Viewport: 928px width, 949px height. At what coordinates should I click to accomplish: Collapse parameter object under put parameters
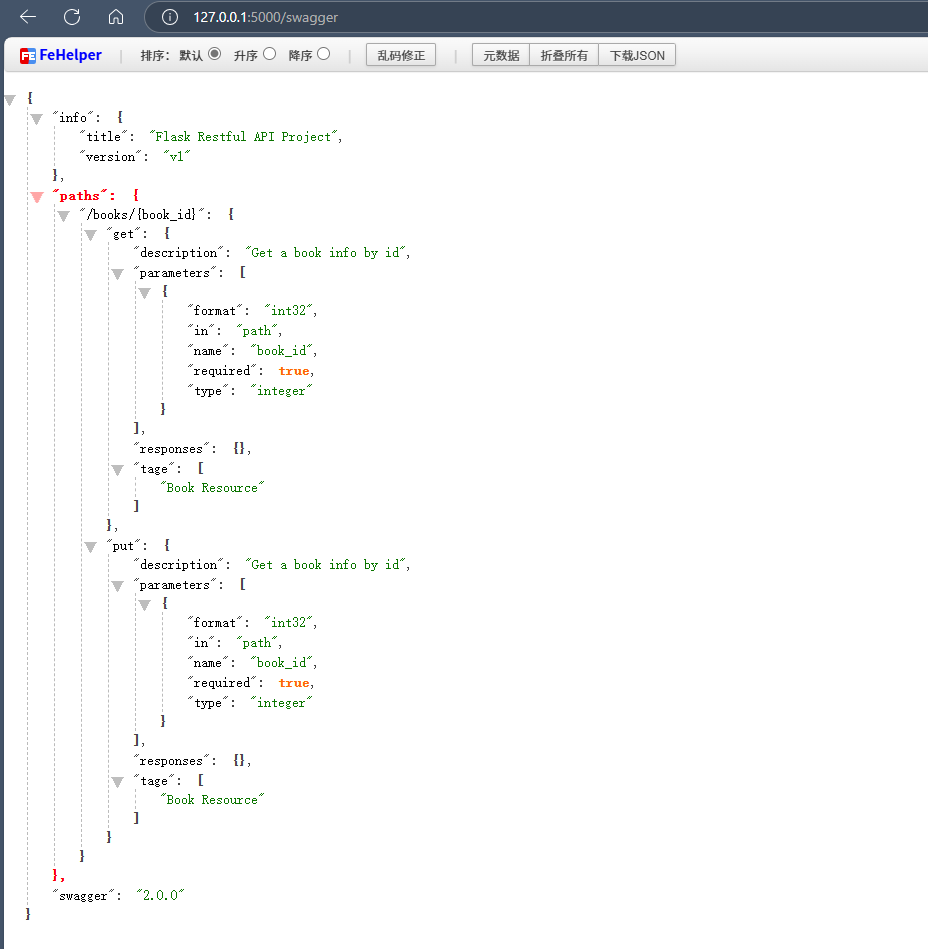click(144, 605)
